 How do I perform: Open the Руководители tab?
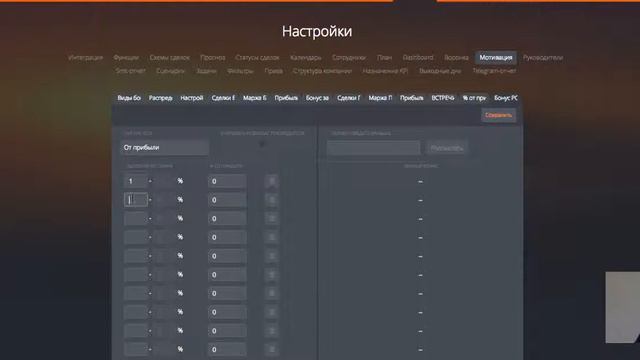pos(543,58)
